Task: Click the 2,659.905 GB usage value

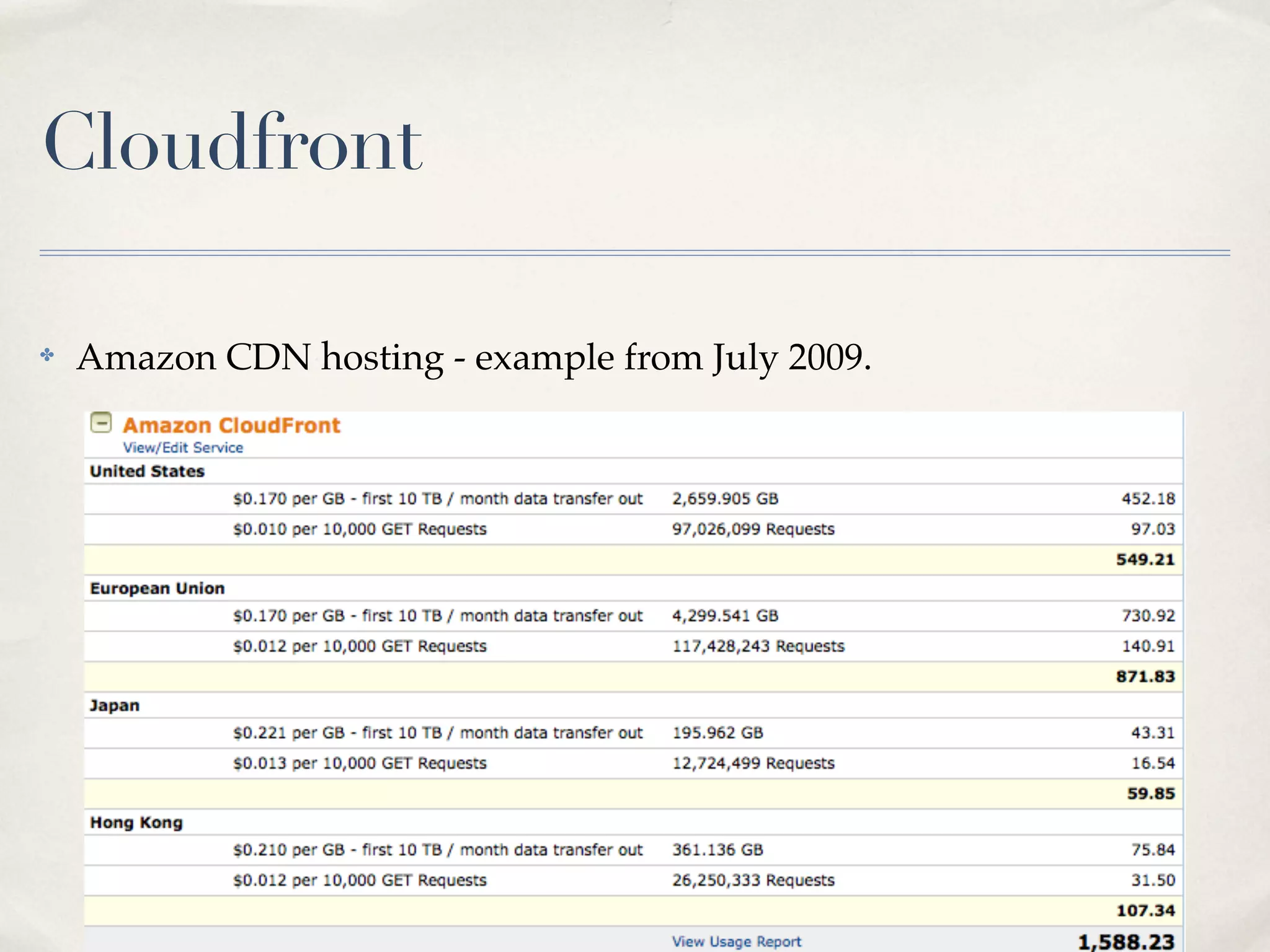Action: 725,499
